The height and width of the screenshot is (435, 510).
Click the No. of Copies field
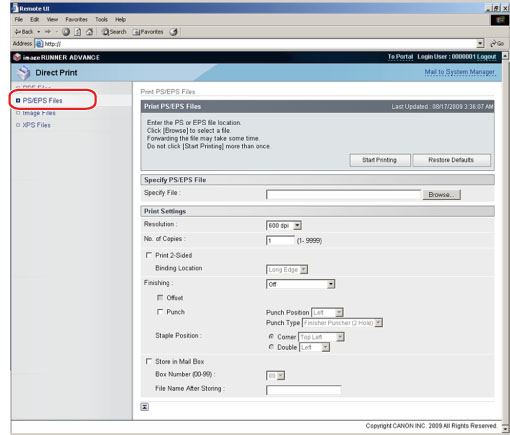[280, 240]
